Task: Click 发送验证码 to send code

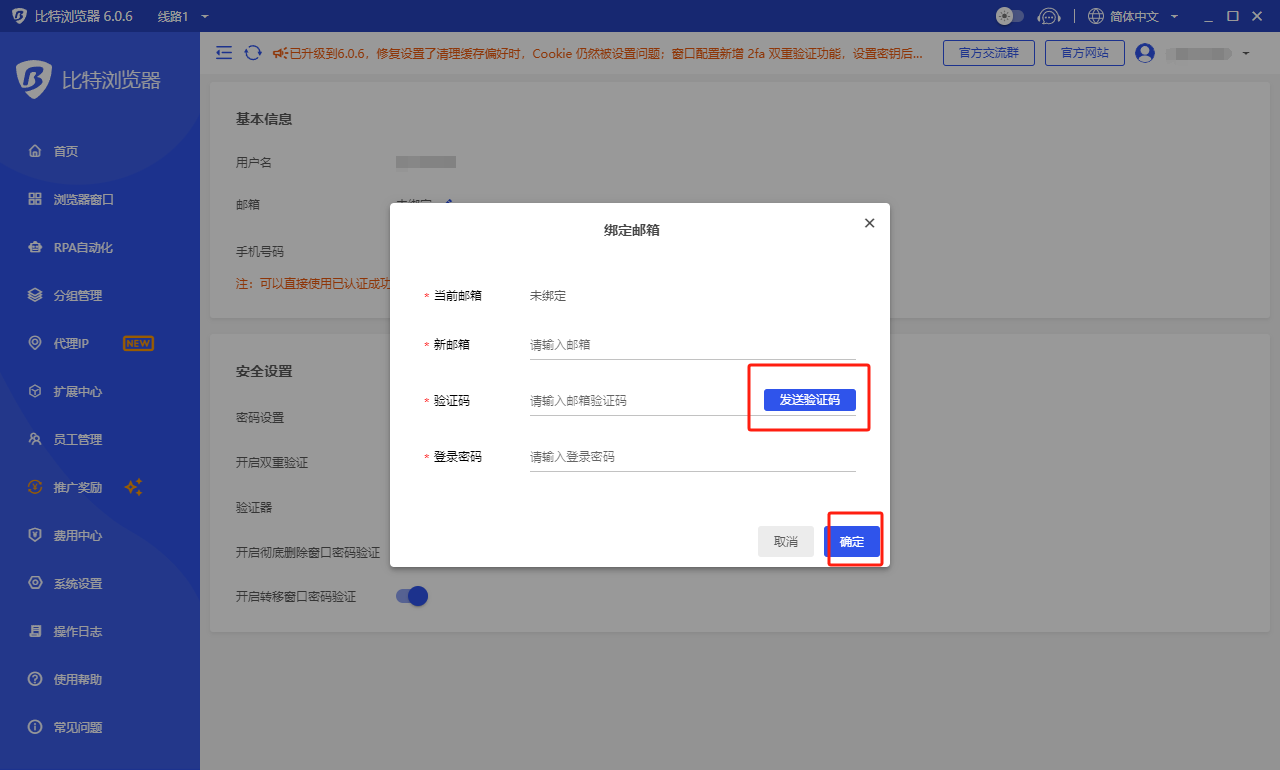Action: click(810, 400)
